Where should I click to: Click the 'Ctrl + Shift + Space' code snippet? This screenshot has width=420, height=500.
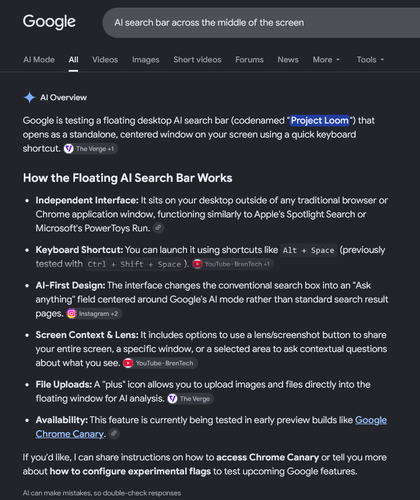tap(134, 264)
